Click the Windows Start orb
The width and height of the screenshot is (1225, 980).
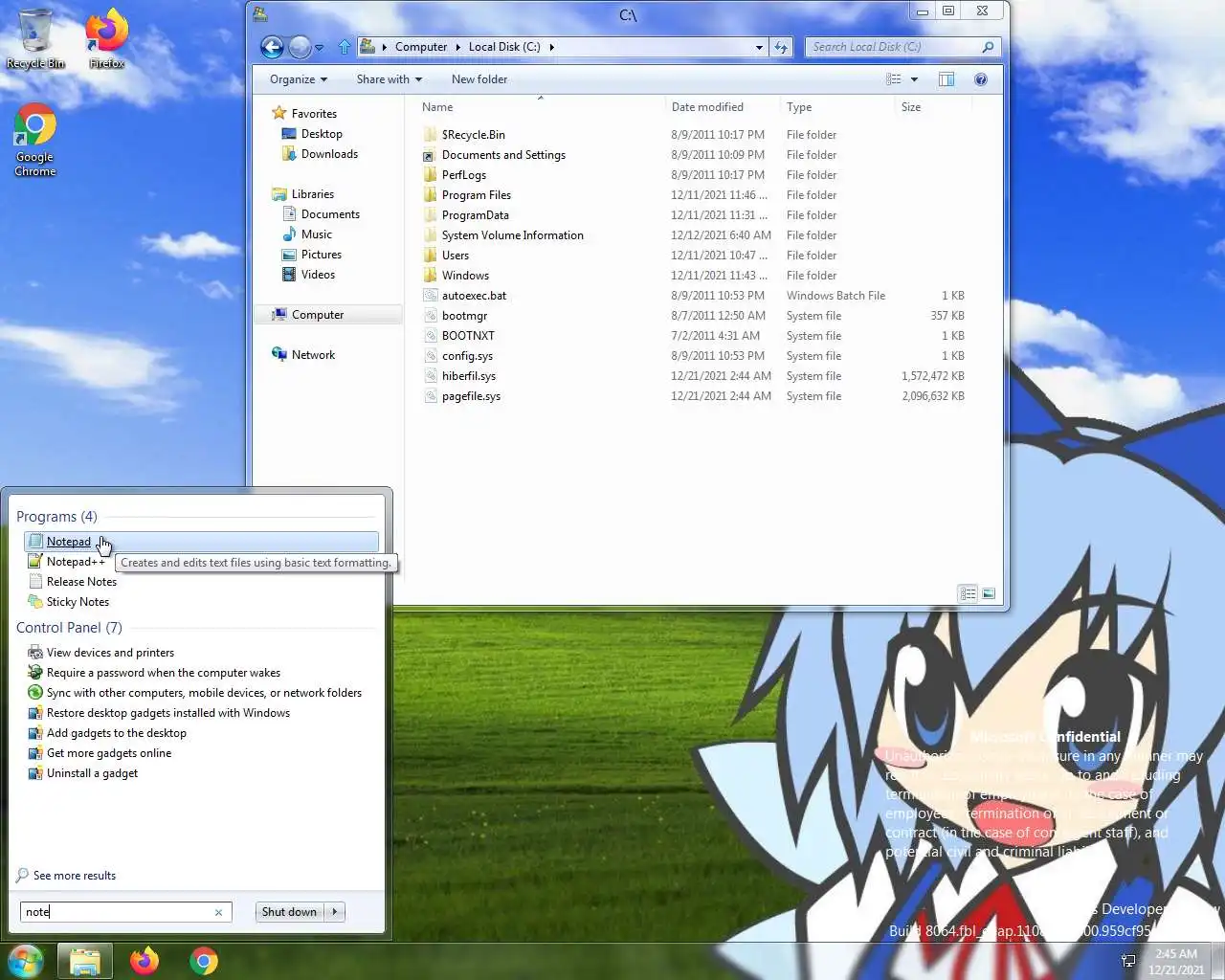point(26,961)
